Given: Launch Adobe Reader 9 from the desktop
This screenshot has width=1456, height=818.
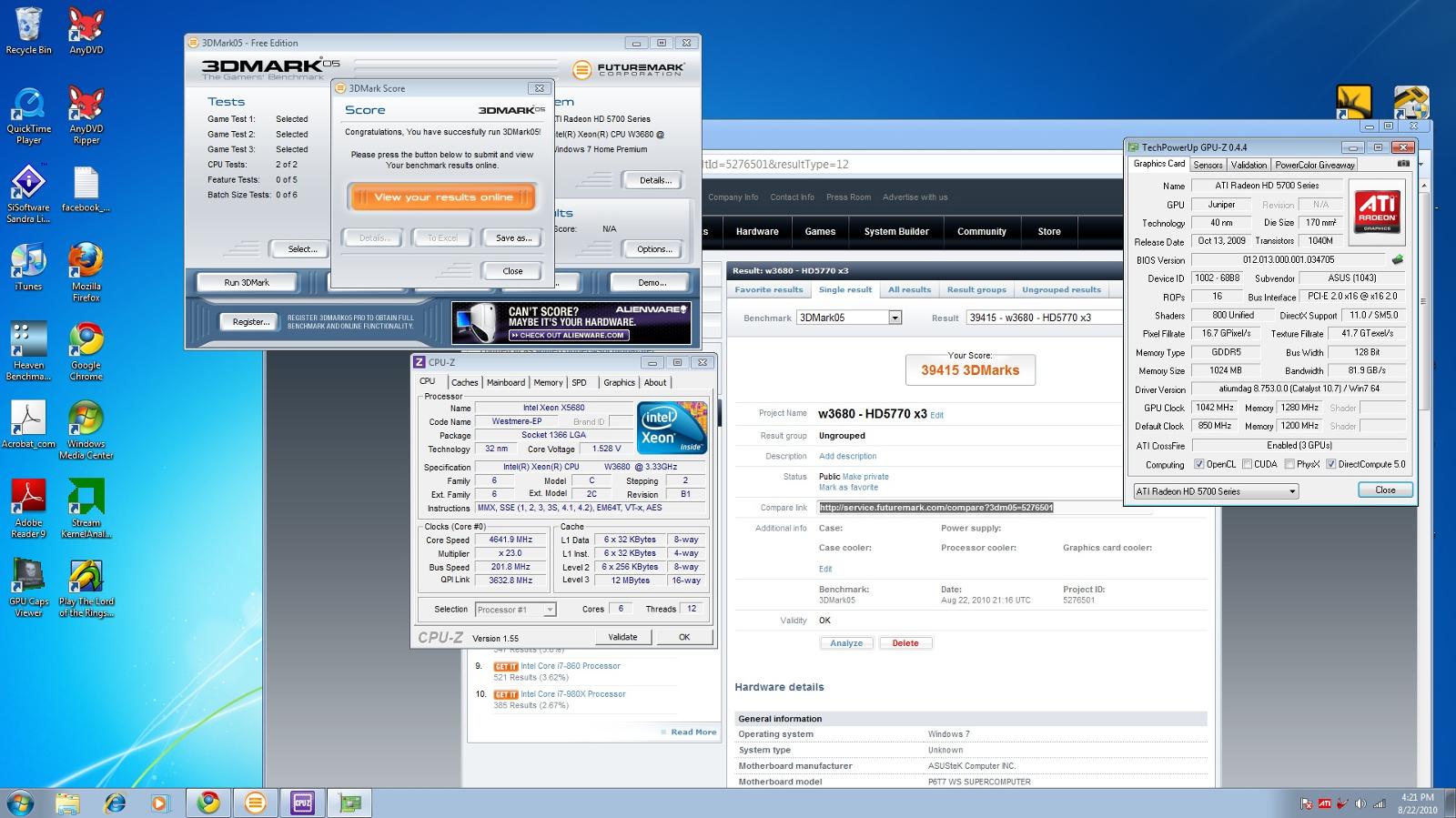Looking at the screenshot, I should pyautogui.click(x=28, y=509).
